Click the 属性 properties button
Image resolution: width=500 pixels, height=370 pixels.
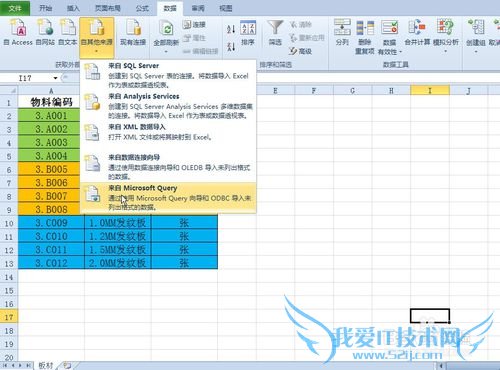[194, 38]
